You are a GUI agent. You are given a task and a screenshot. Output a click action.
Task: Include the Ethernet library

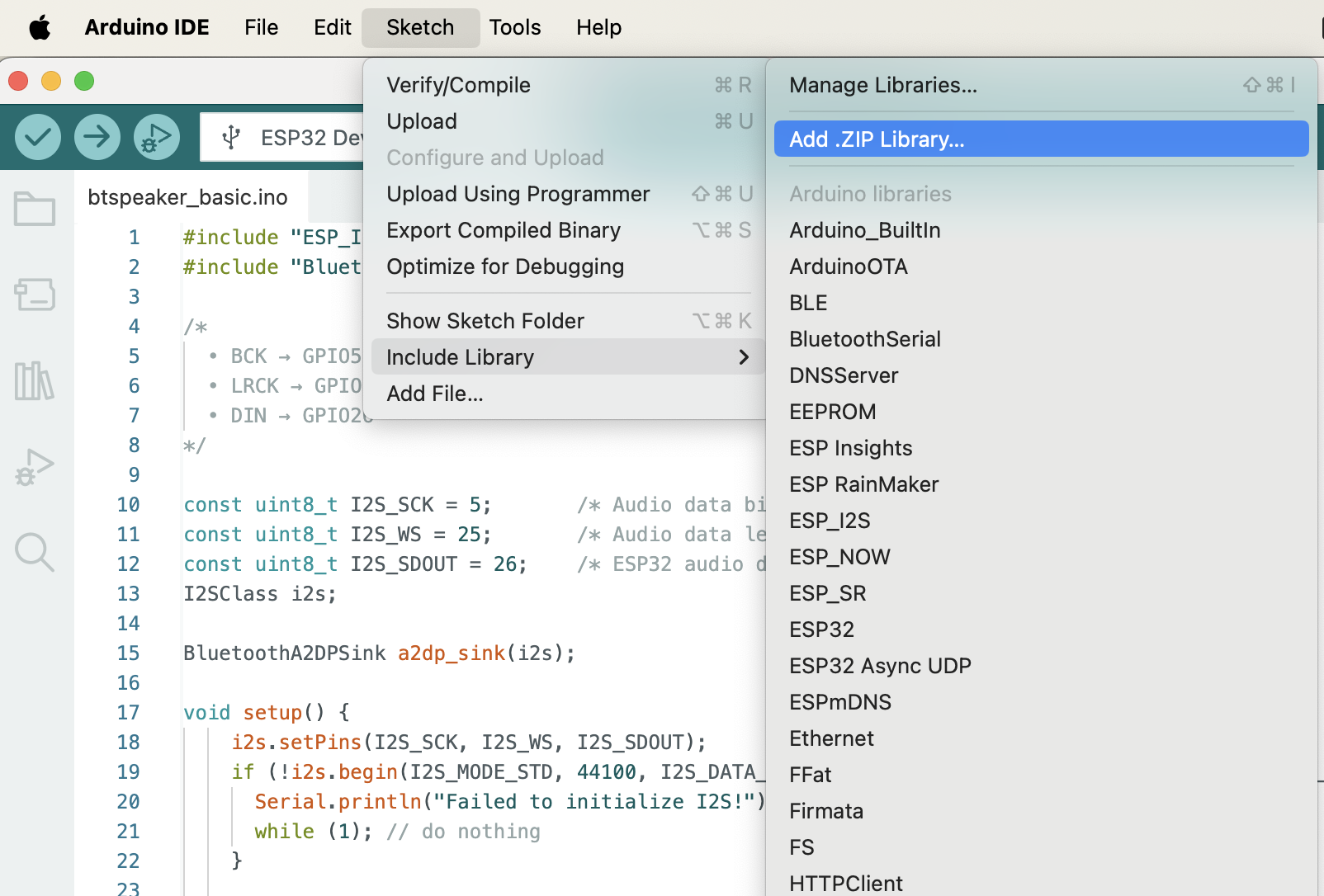[x=1042, y=738]
